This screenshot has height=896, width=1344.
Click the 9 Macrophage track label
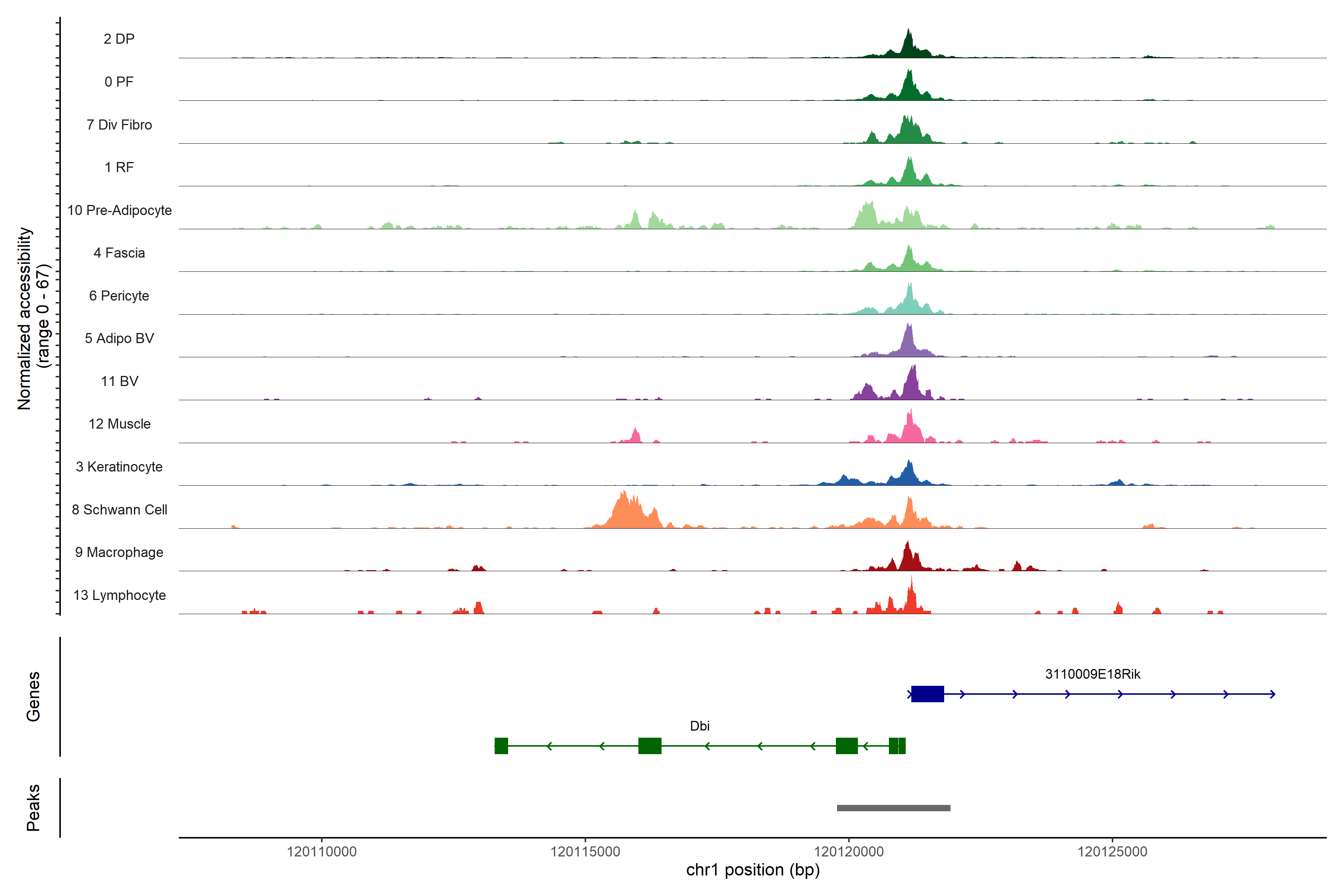[119, 553]
